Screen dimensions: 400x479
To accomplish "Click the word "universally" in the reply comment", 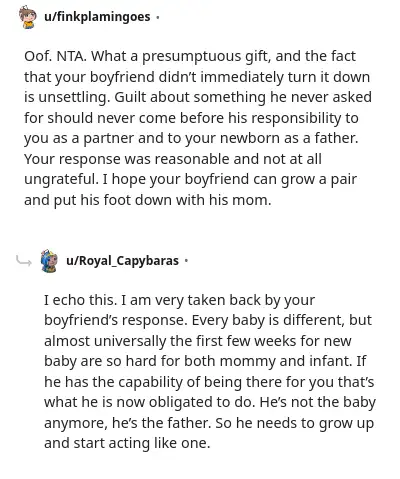I will point(130,341).
